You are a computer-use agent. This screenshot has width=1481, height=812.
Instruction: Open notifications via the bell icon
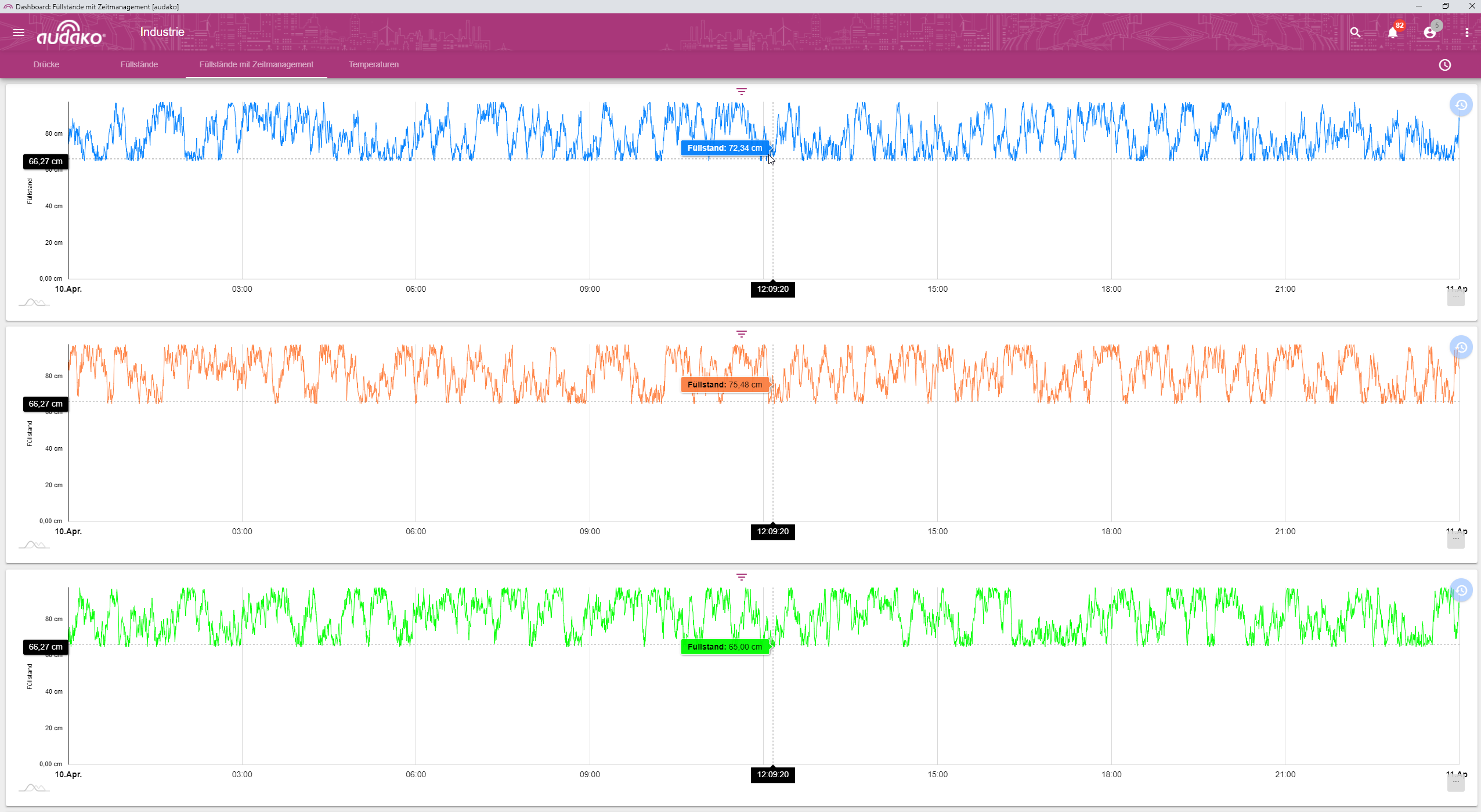pos(1392,32)
